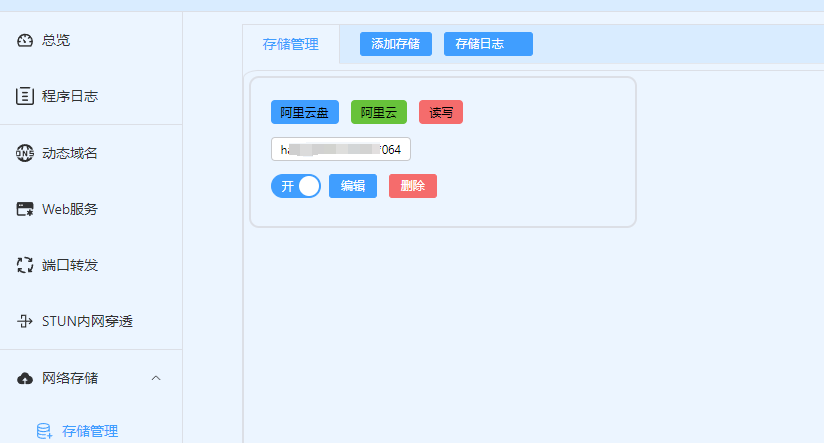This screenshot has width=824, height=443.
Task: Click the red 读写 permission tag
Action: tap(440, 113)
